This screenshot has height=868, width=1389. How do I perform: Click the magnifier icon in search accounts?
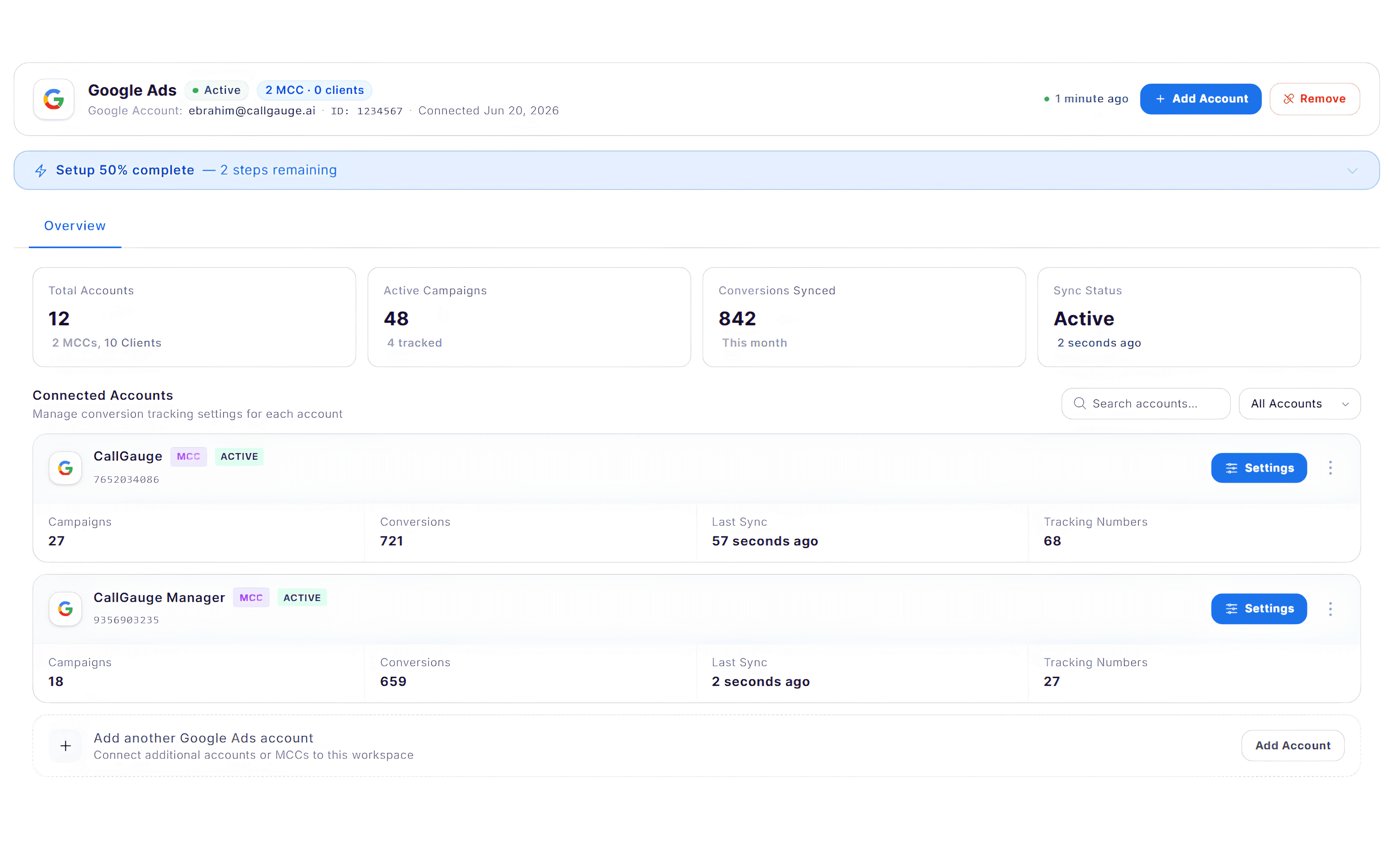(x=1080, y=404)
